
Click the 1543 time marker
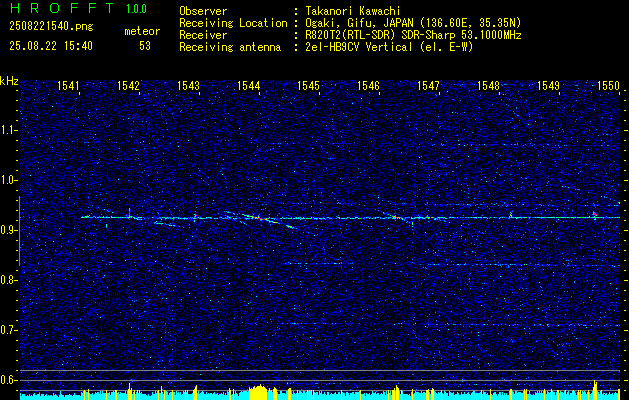click(x=189, y=86)
